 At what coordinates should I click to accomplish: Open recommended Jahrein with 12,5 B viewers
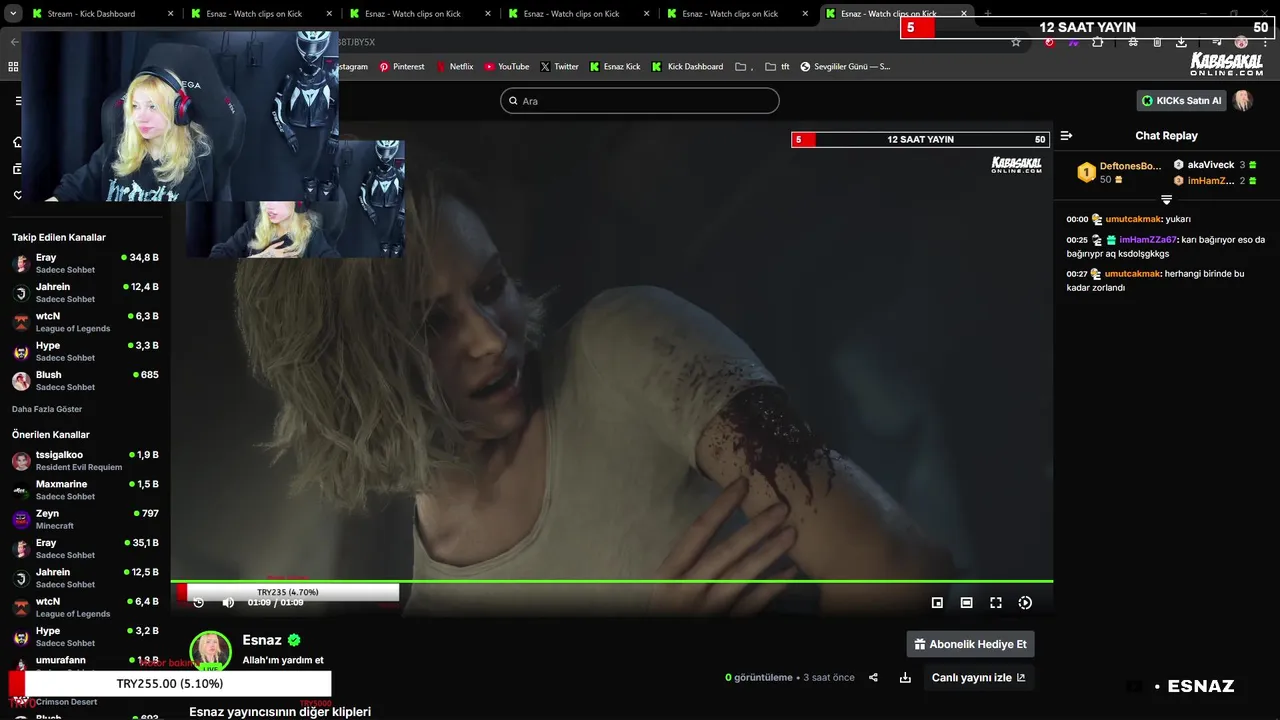(85, 578)
